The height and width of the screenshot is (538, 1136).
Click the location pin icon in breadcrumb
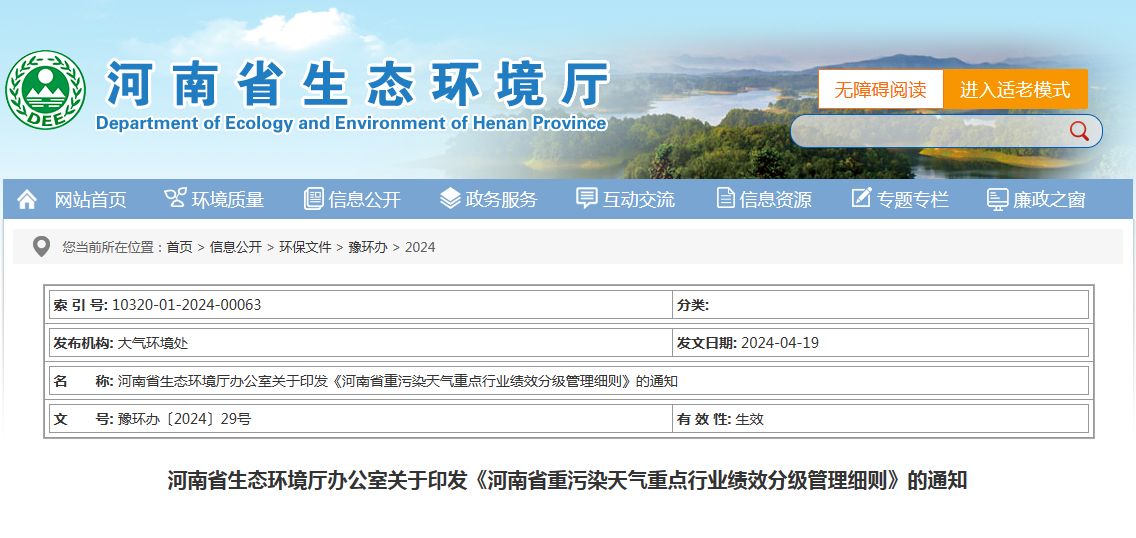coord(41,247)
